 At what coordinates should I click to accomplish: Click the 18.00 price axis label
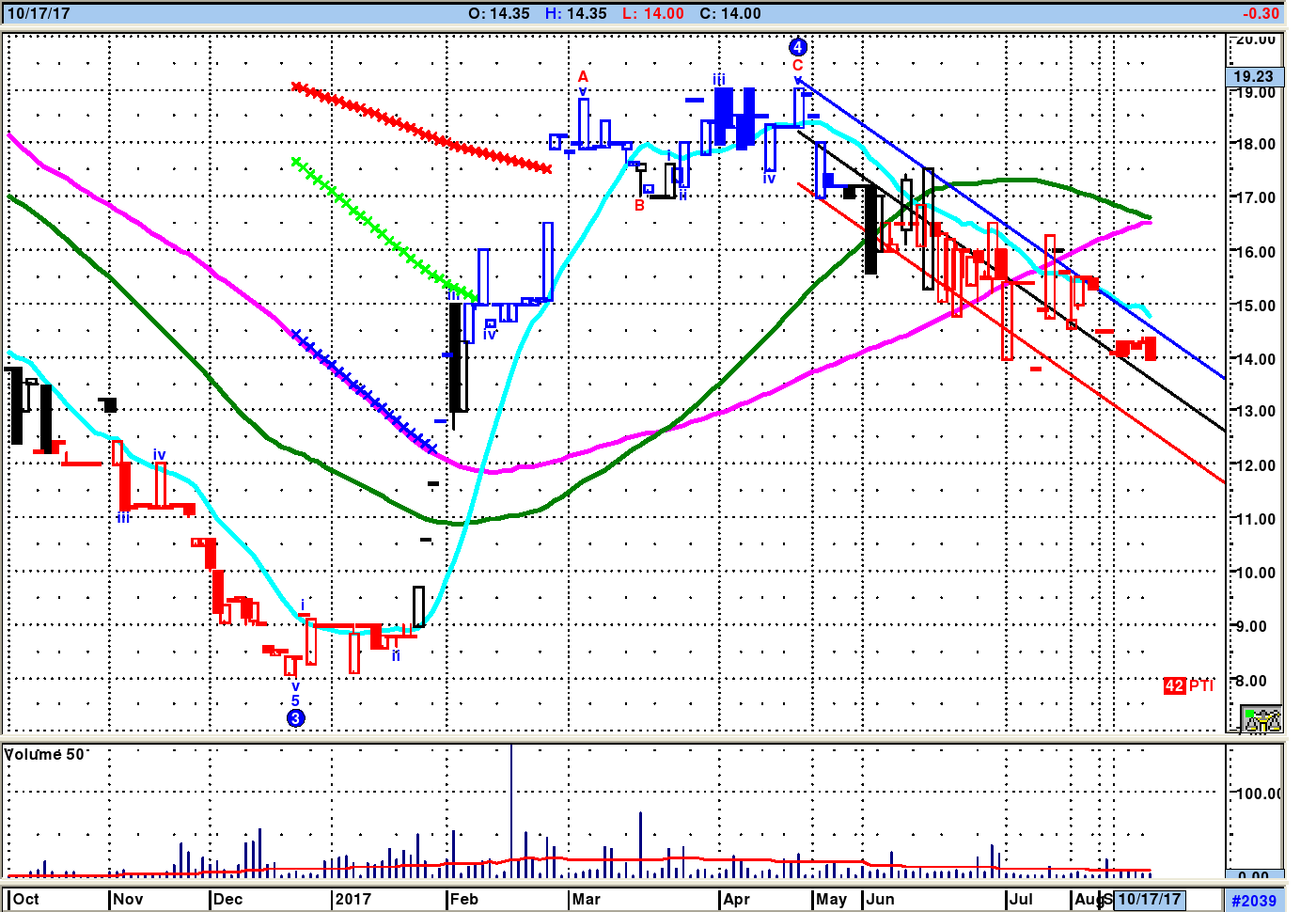pos(1256,144)
